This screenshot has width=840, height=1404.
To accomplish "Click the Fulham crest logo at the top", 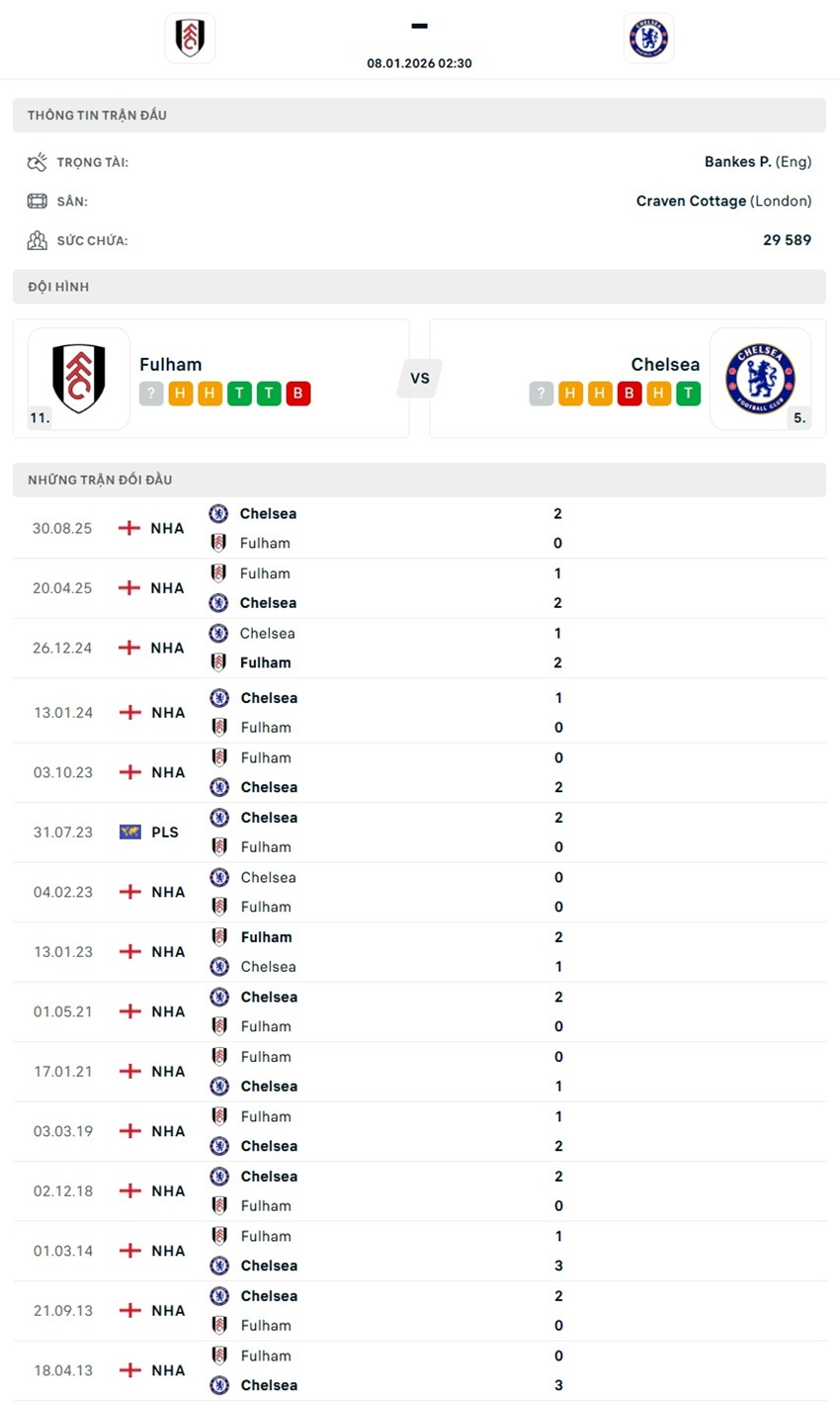I will coord(189,38).
